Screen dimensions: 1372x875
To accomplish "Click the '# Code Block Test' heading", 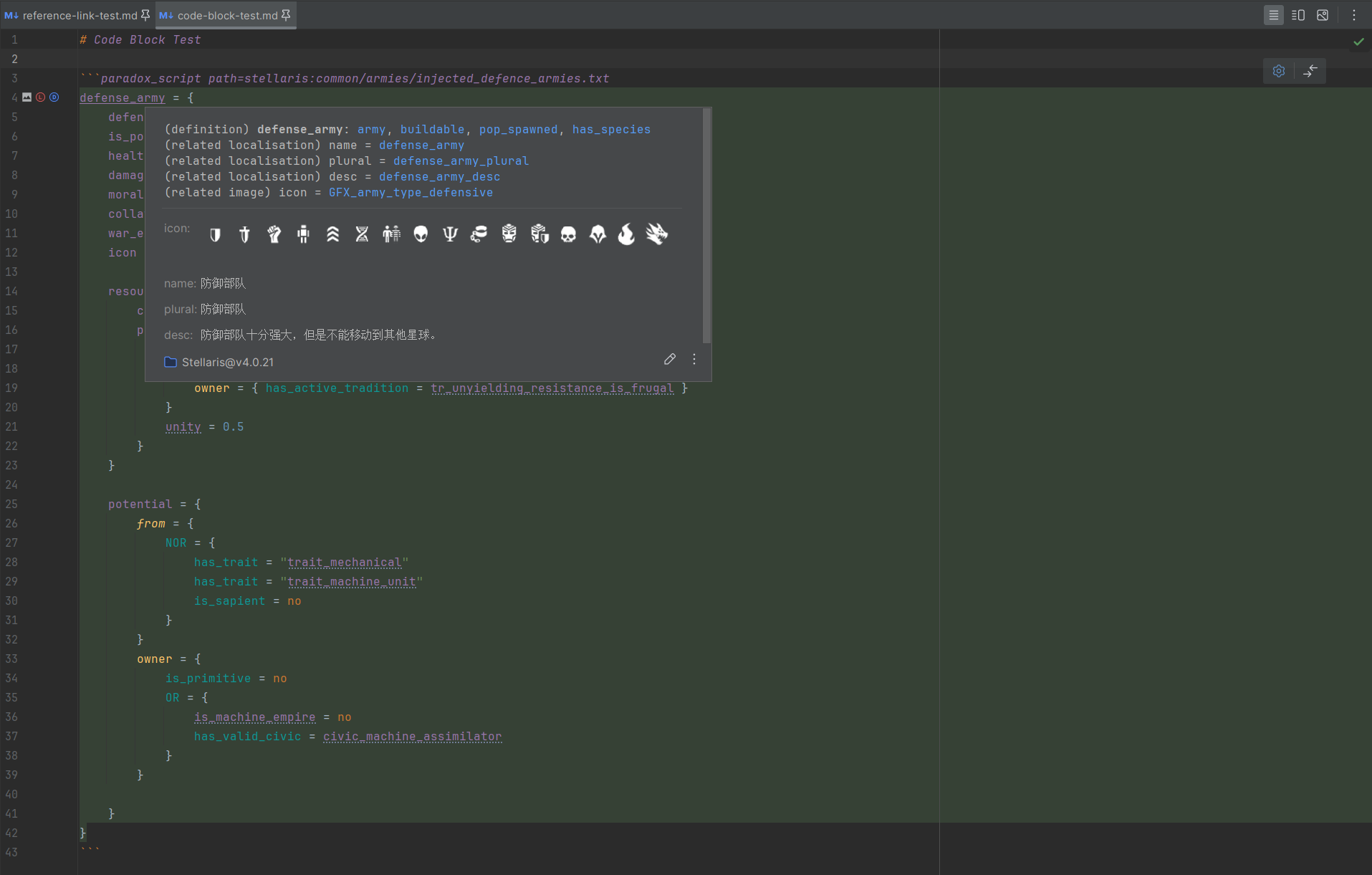I will 140,40.
